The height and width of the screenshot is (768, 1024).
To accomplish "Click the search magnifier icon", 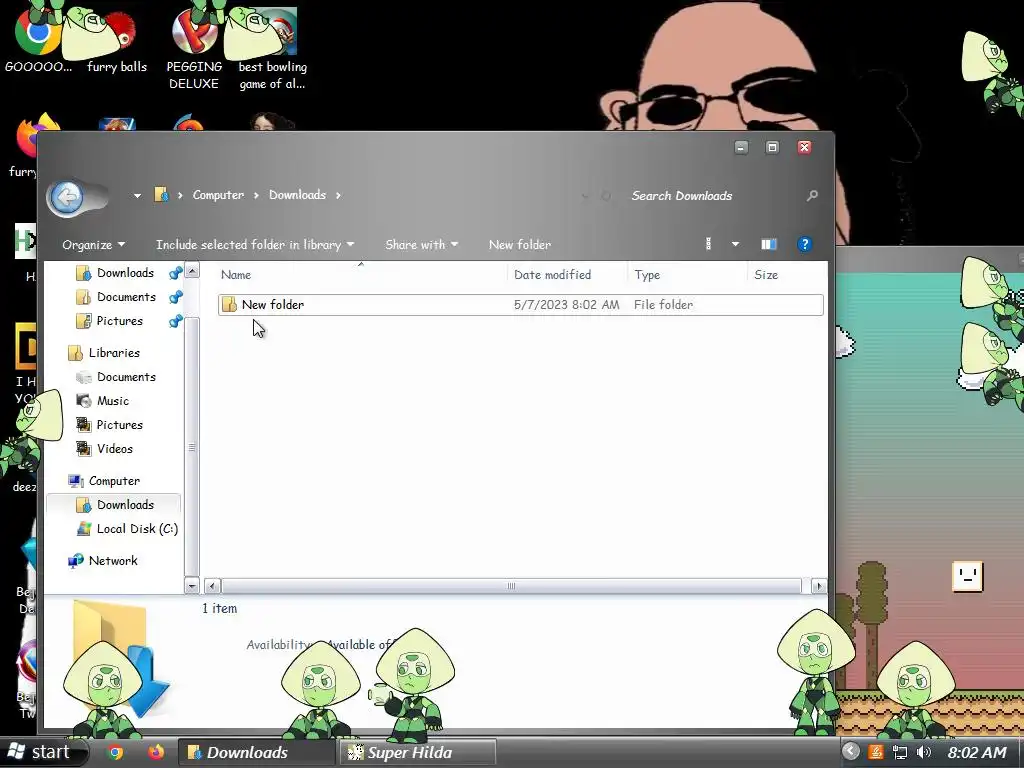I will tap(812, 195).
